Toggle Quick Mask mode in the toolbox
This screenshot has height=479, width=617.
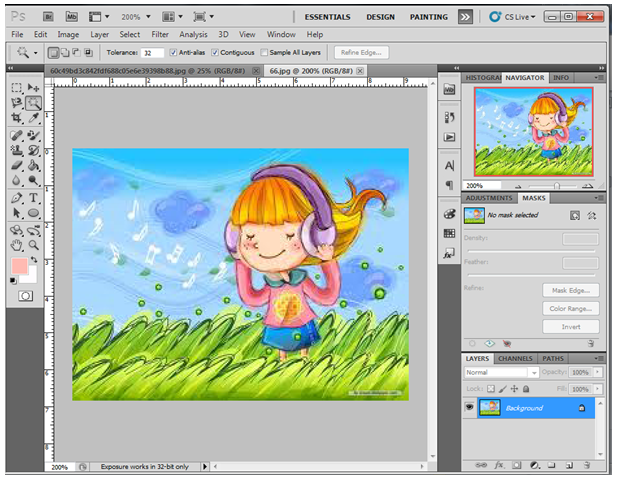25,297
